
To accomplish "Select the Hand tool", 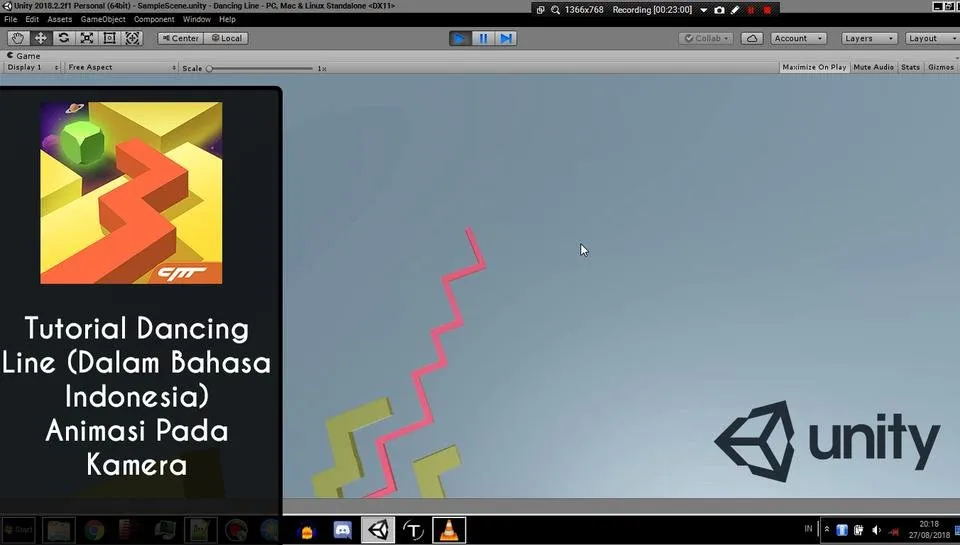I will coord(17,38).
